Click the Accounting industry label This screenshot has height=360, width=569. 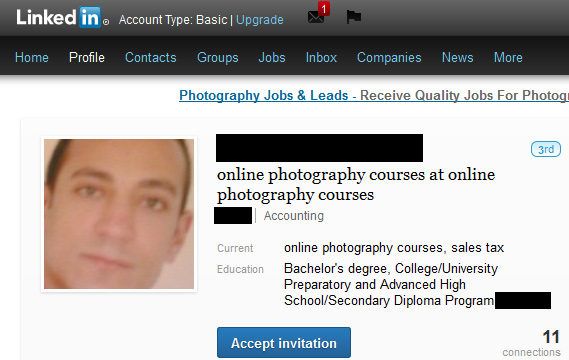point(294,216)
